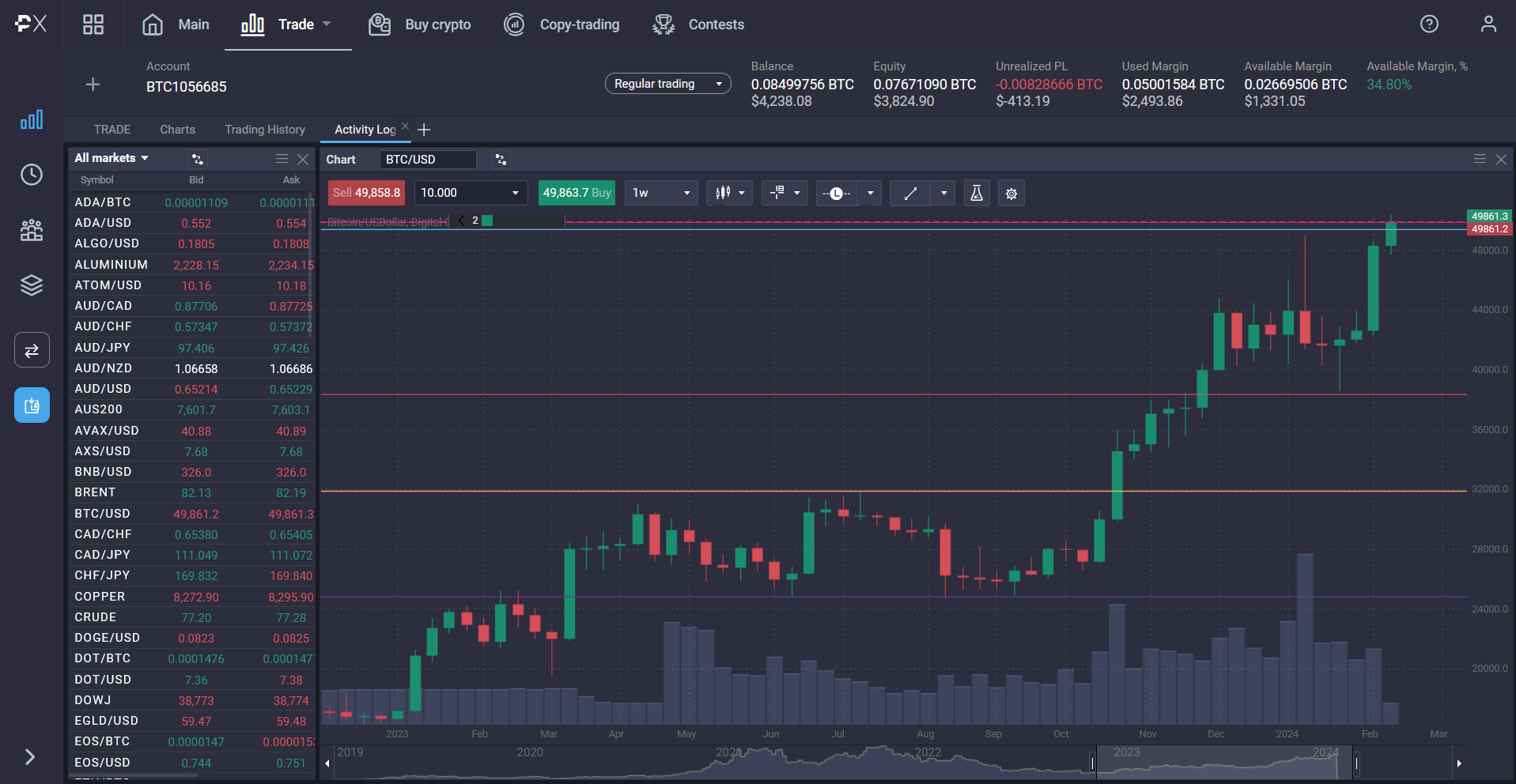This screenshot has height=784, width=1516.
Task: Open the apps grid icon
Action: tap(93, 24)
